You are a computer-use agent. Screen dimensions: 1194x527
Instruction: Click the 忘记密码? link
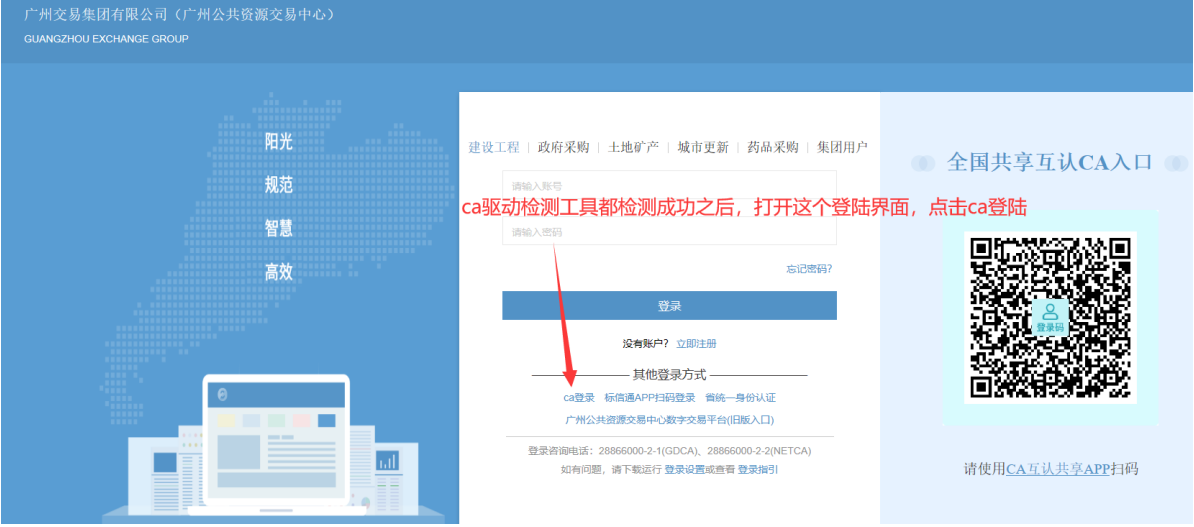pos(808,269)
